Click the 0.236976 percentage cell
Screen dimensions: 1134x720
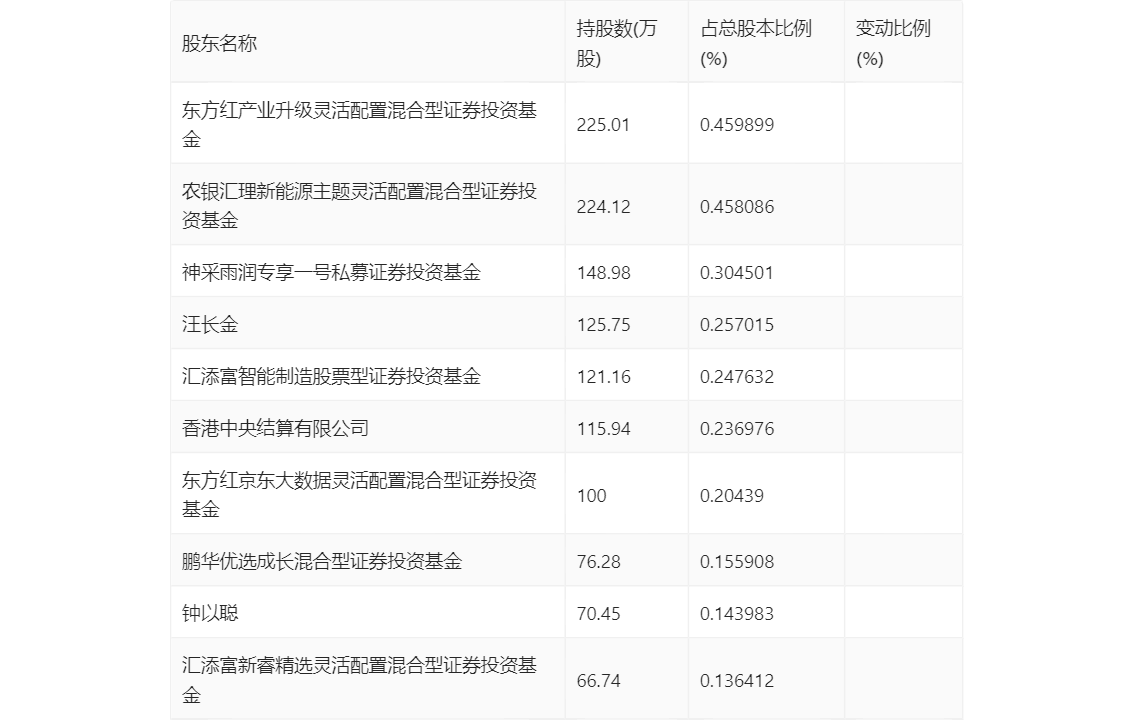tap(737, 429)
